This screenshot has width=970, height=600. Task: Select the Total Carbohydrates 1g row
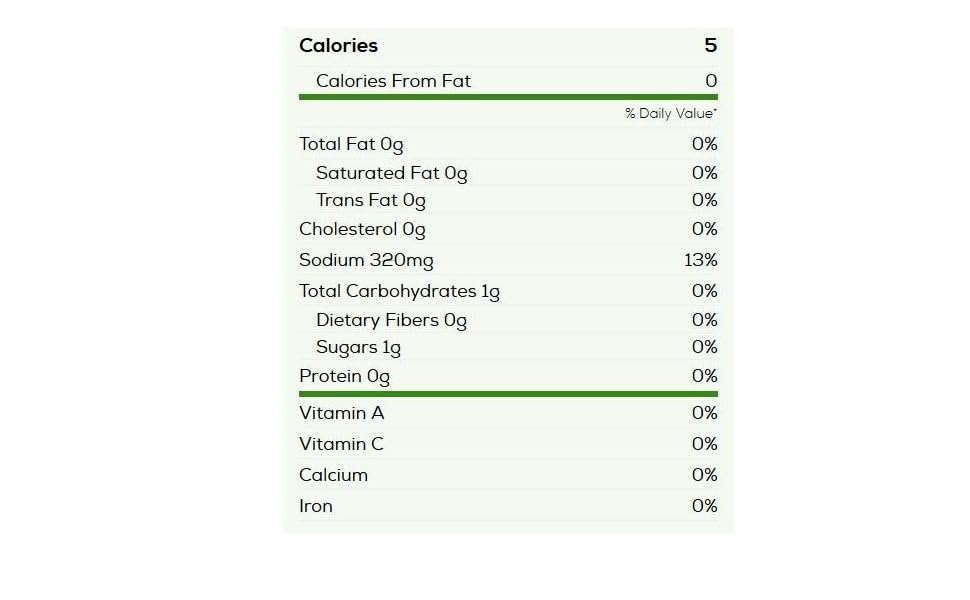coord(509,291)
